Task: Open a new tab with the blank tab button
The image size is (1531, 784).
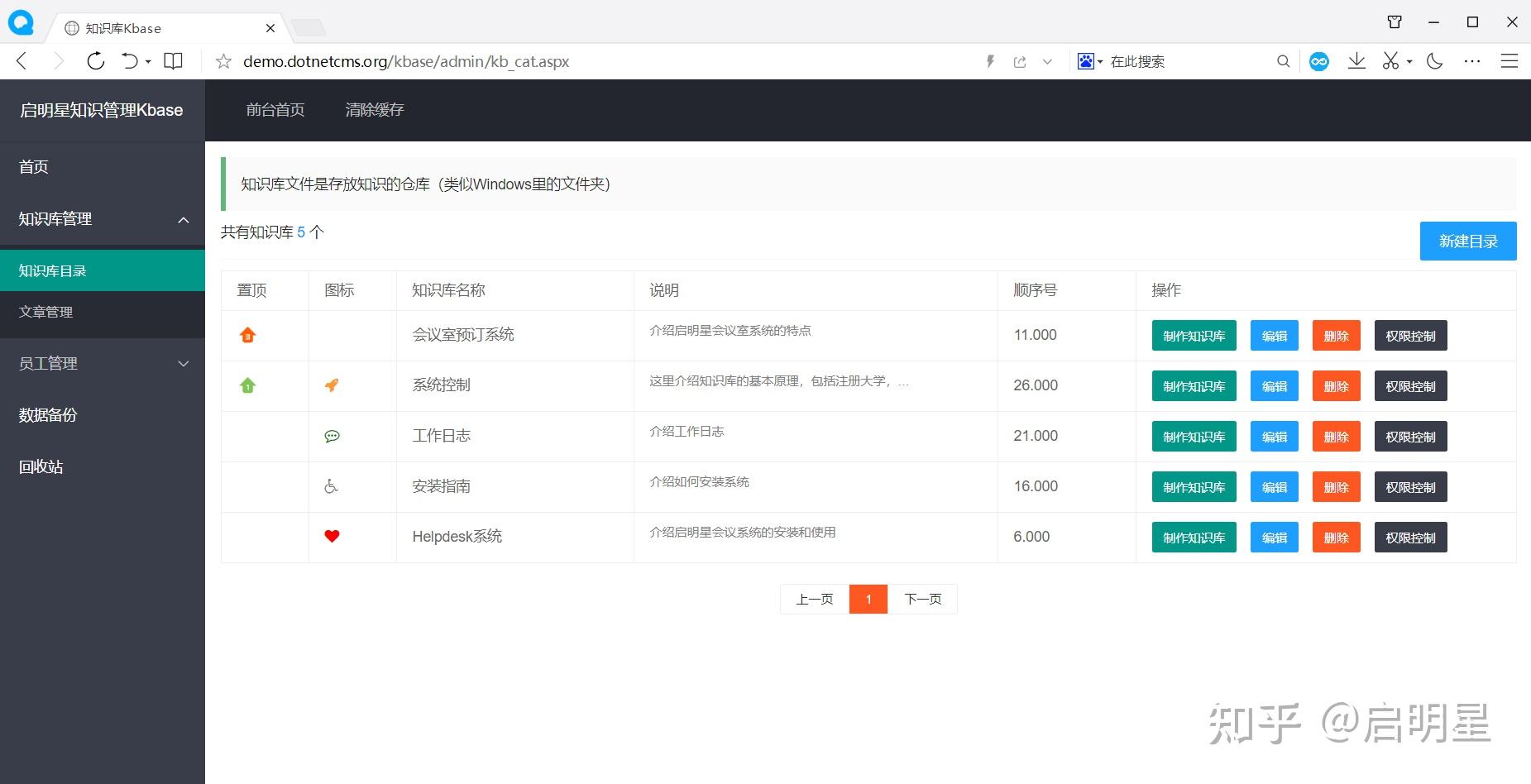Action: [x=309, y=28]
